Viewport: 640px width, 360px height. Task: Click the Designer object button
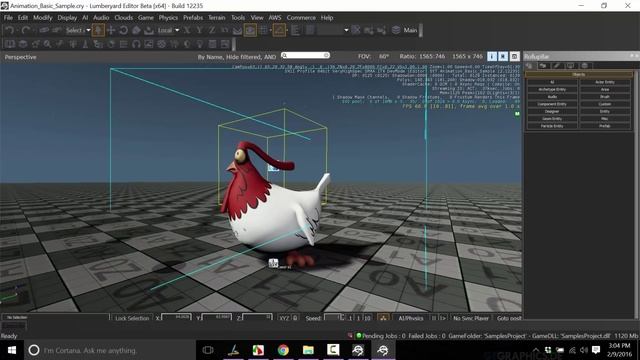click(x=552, y=111)
